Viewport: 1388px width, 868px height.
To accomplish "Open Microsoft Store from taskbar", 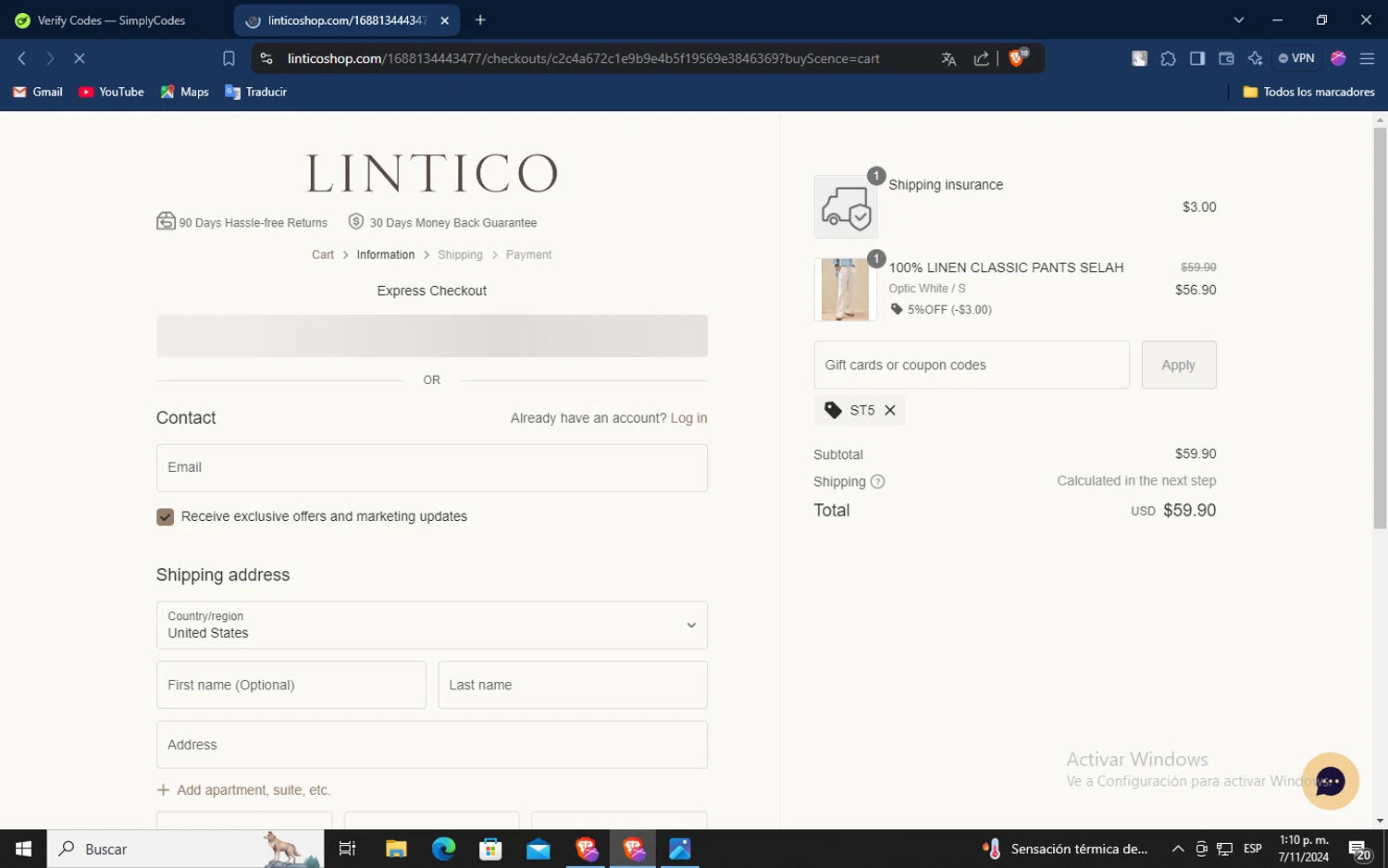I will pos(490,849).
